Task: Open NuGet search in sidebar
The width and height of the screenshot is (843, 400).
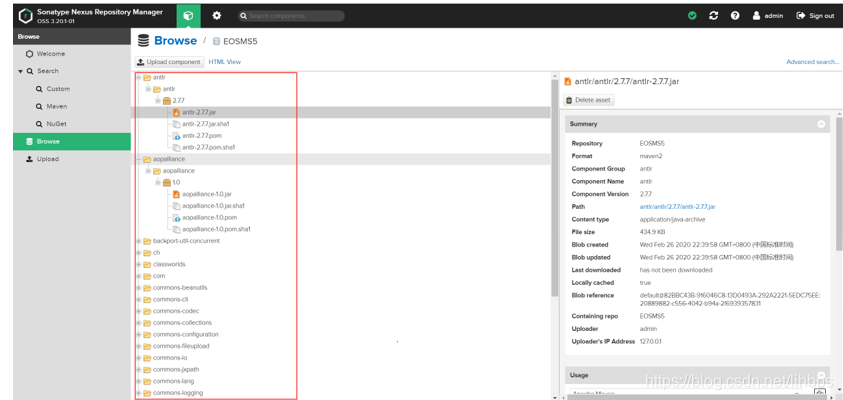Action: tap(72, 124)
